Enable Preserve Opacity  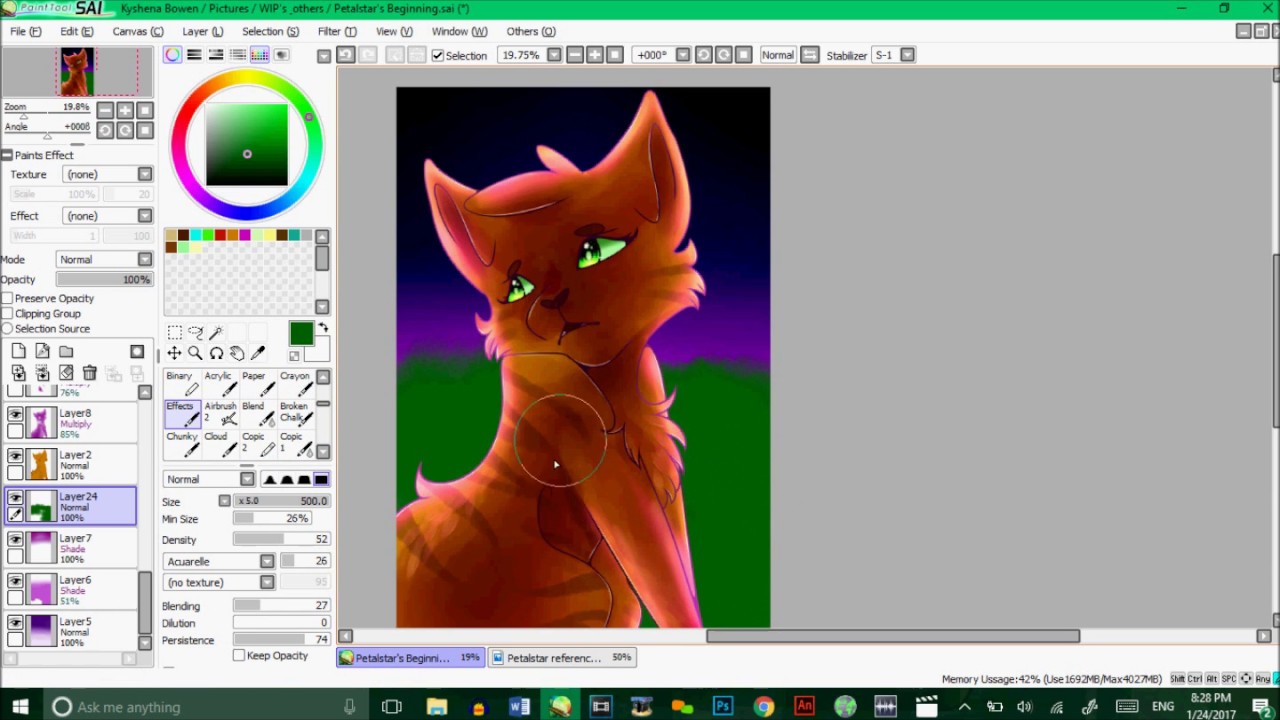(x=7, y=298)
